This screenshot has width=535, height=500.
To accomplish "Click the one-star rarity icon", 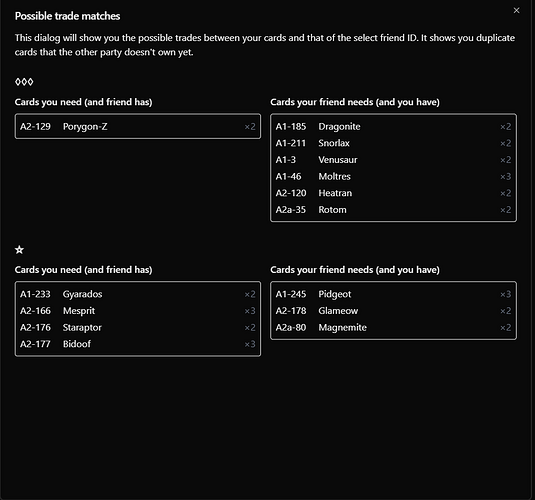I will click(19, 250).
